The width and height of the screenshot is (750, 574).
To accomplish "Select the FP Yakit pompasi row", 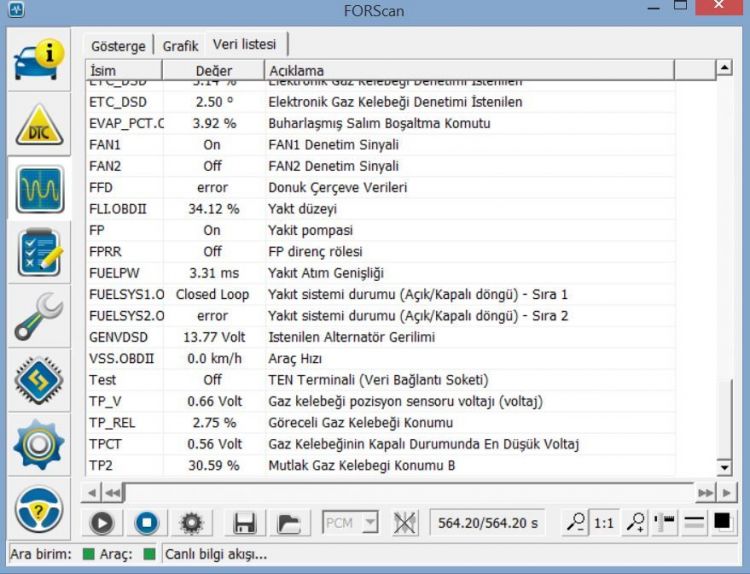I will pos(380,230).
